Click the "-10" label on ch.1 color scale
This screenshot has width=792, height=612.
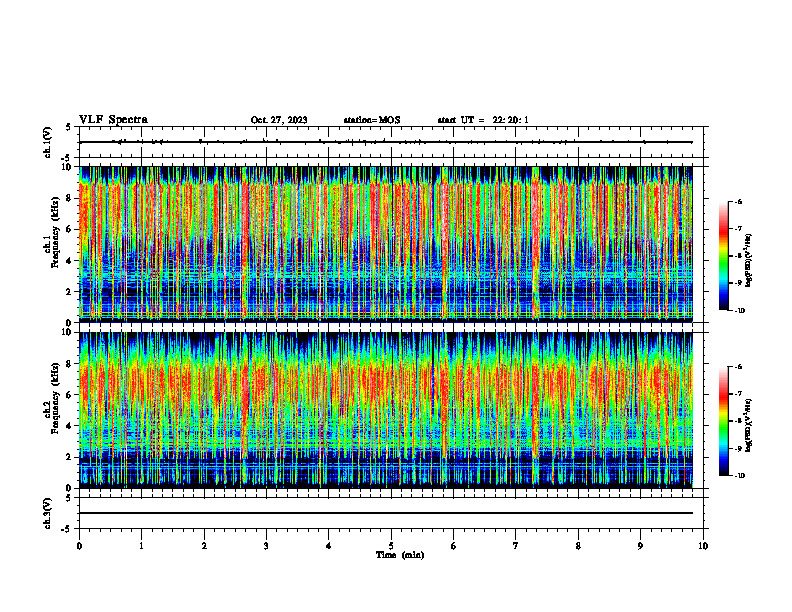pos(739,311)
